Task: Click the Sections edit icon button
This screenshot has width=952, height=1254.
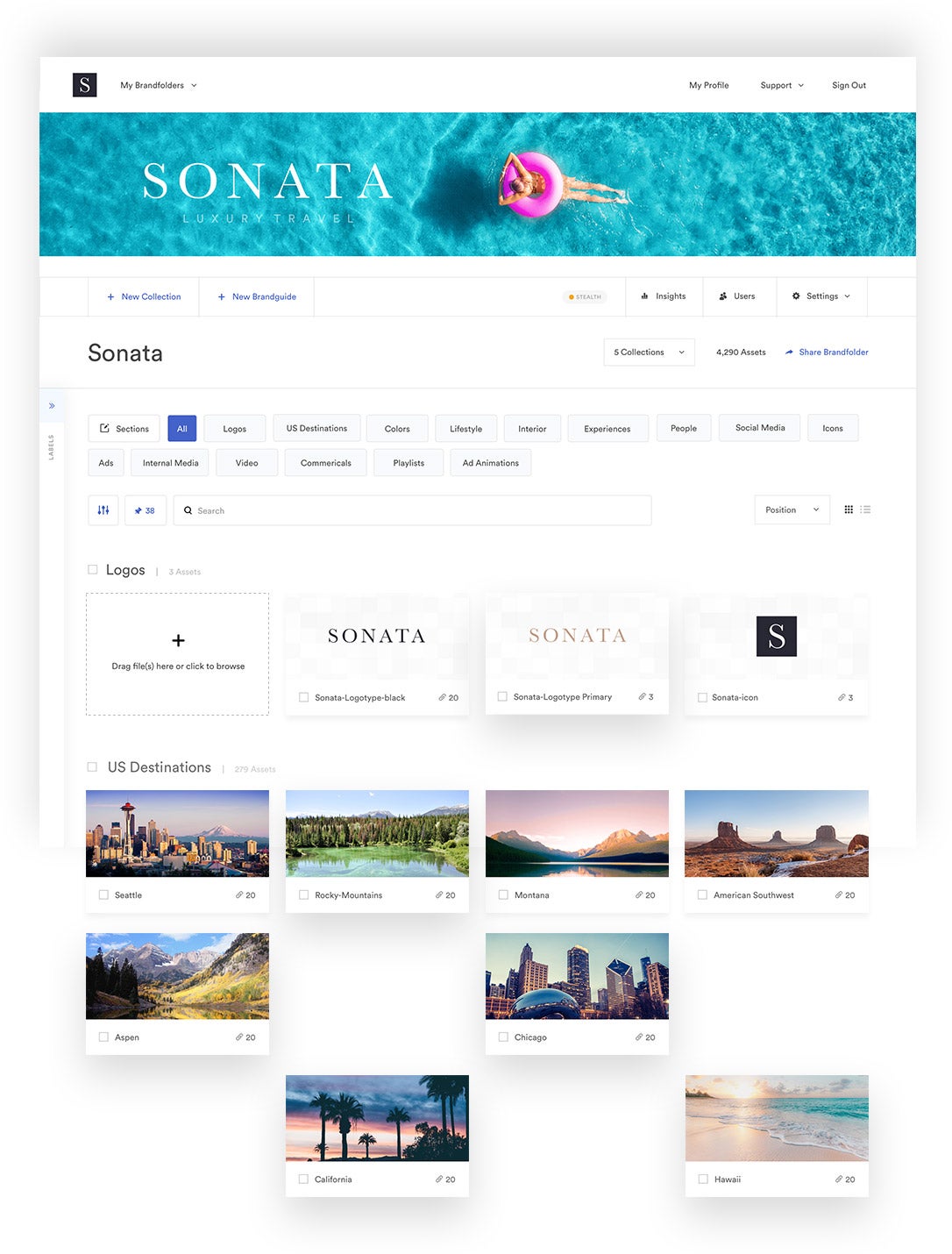Action: pos(124,429)
